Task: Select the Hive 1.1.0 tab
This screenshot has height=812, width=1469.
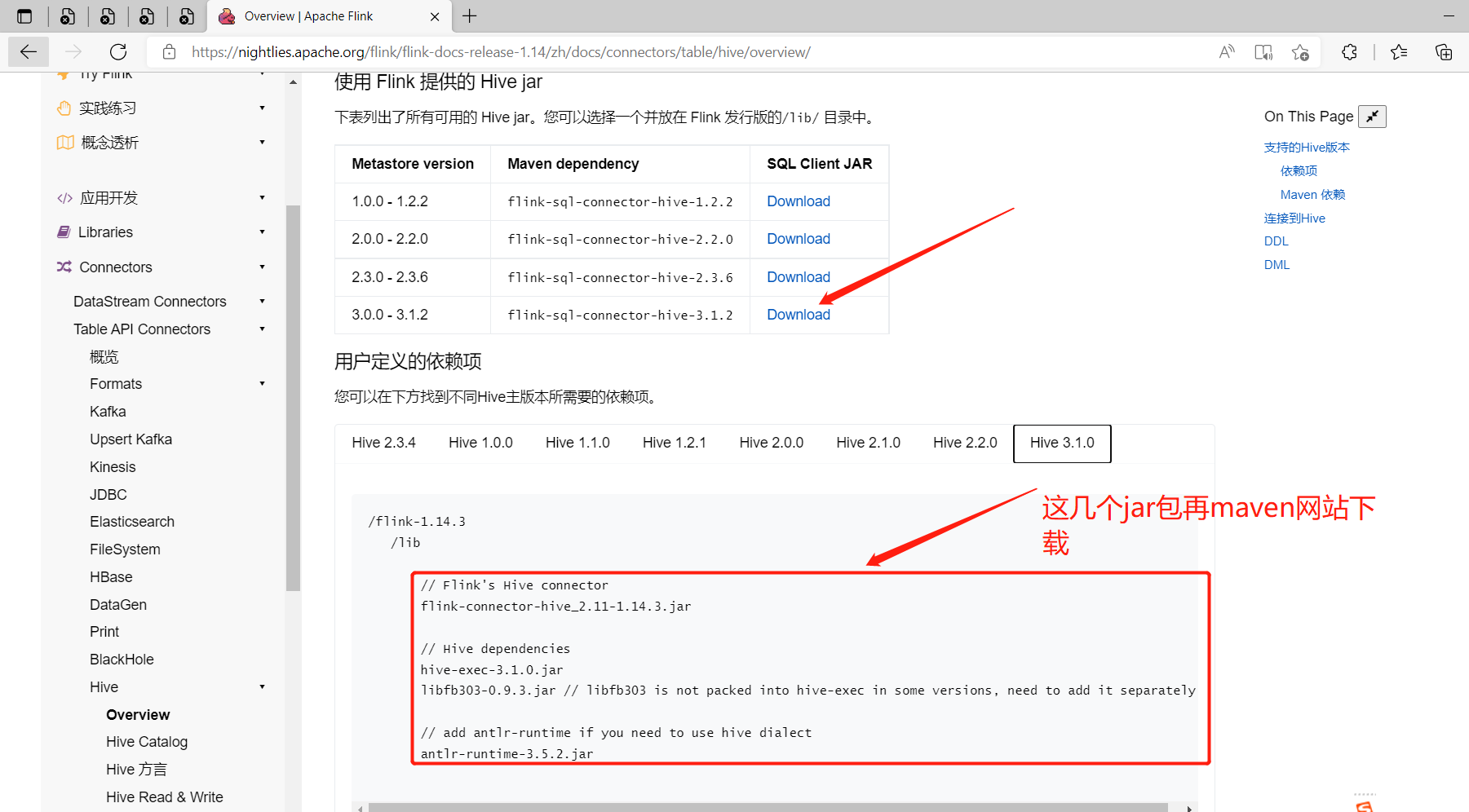Action: pyautogui.click(x=577, y=443)
